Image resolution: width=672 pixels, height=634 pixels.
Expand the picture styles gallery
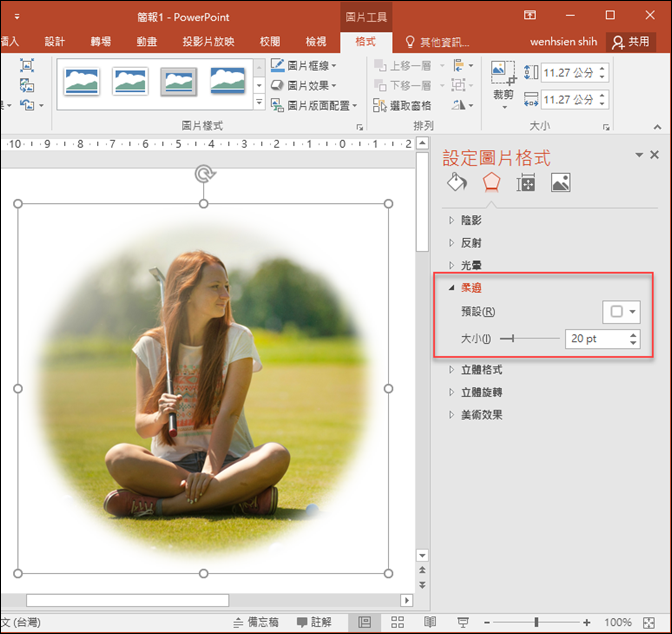(259, 102)
